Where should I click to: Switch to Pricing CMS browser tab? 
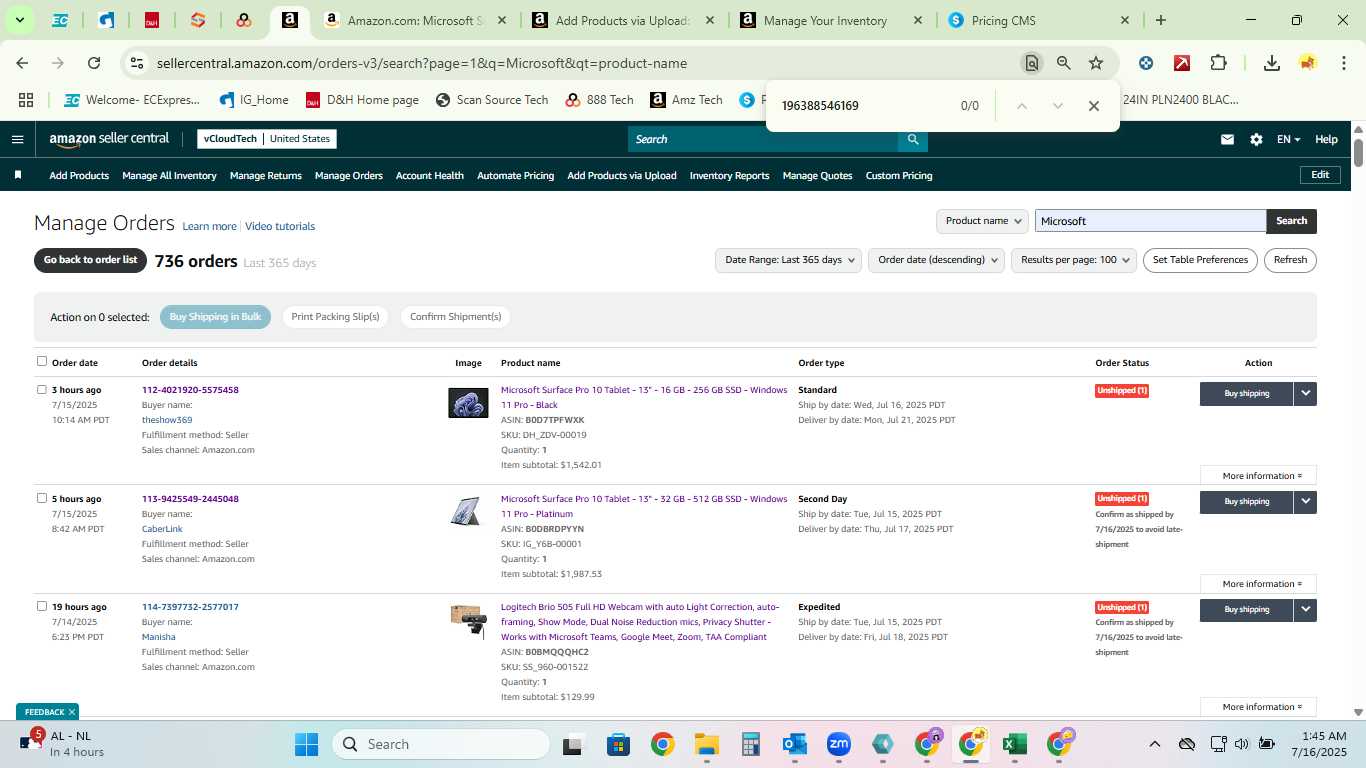pyautogui.click(x=1038, y=20)
